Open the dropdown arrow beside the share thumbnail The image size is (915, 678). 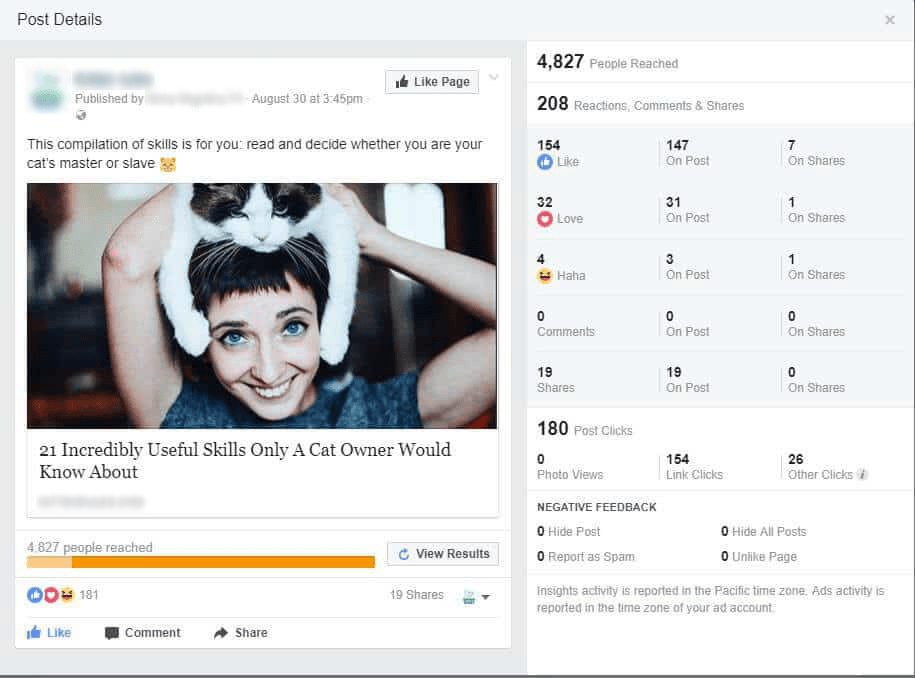484,595
